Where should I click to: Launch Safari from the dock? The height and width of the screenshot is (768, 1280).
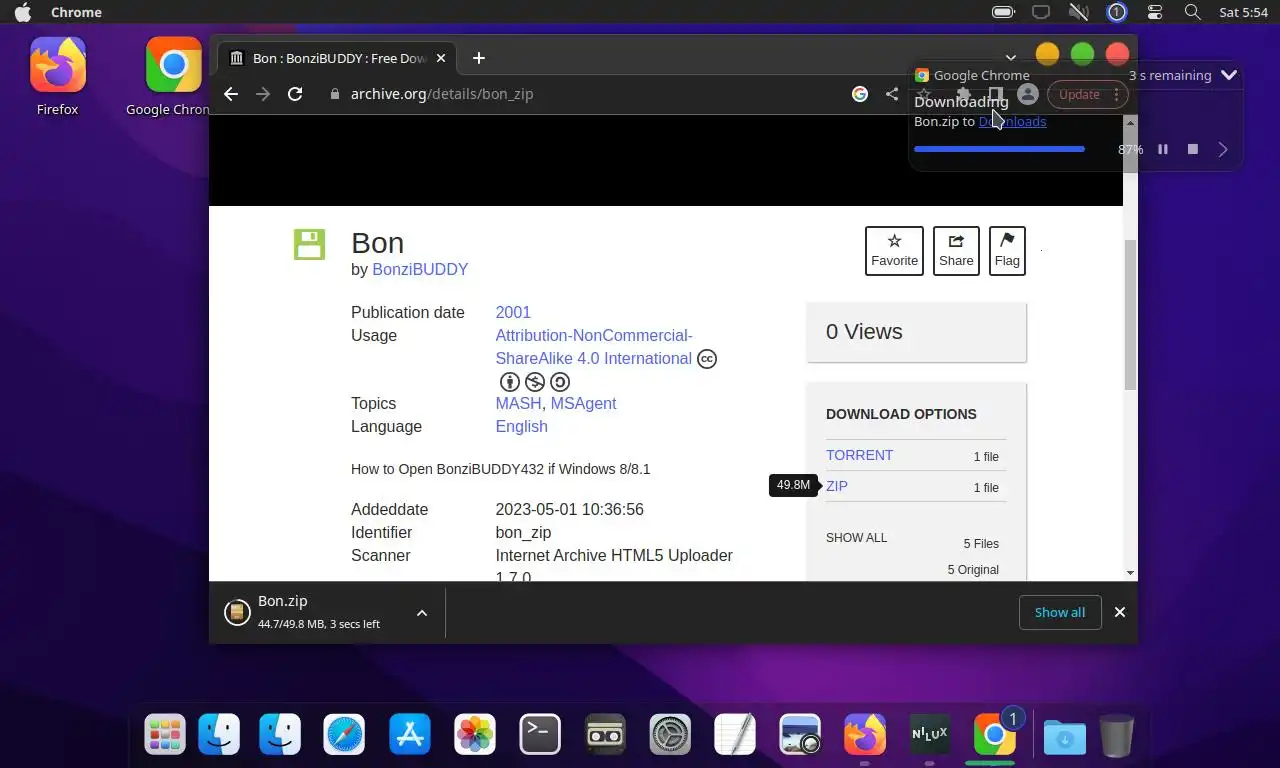tap(344, 736)
